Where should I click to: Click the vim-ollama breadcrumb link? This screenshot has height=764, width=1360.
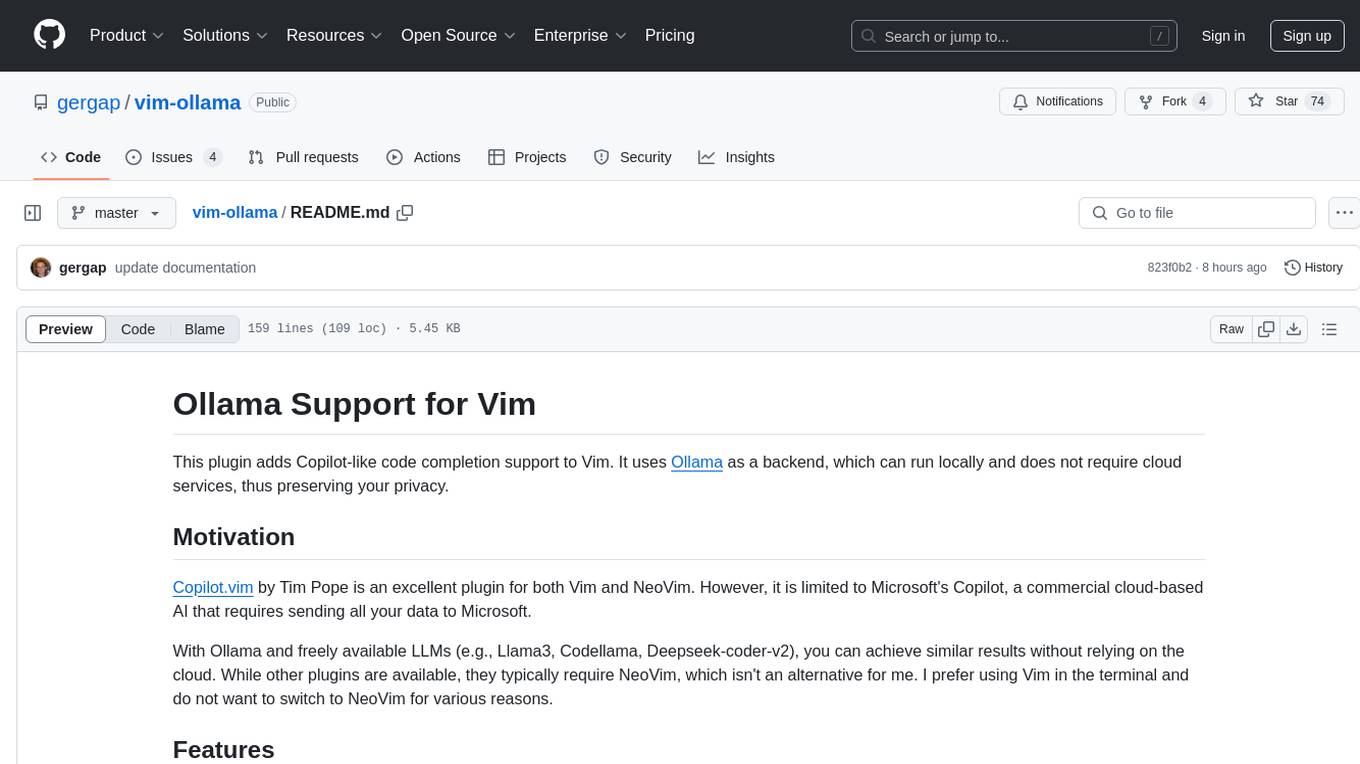point(235,212)
